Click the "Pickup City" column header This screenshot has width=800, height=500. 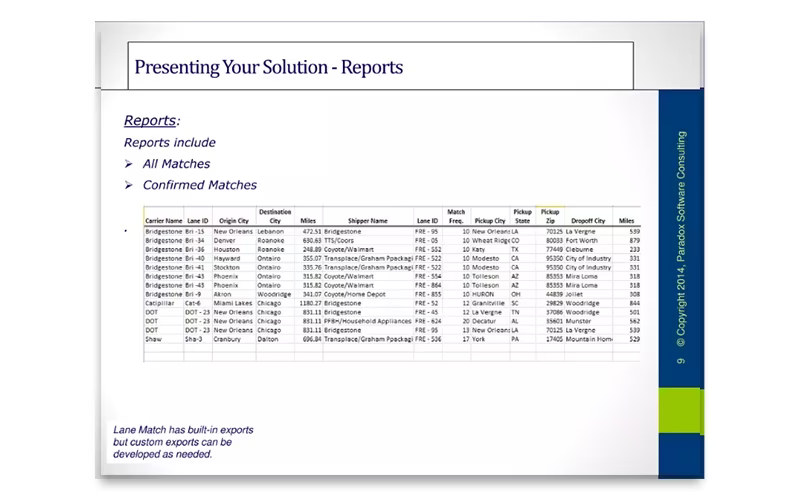pos(490,221)
